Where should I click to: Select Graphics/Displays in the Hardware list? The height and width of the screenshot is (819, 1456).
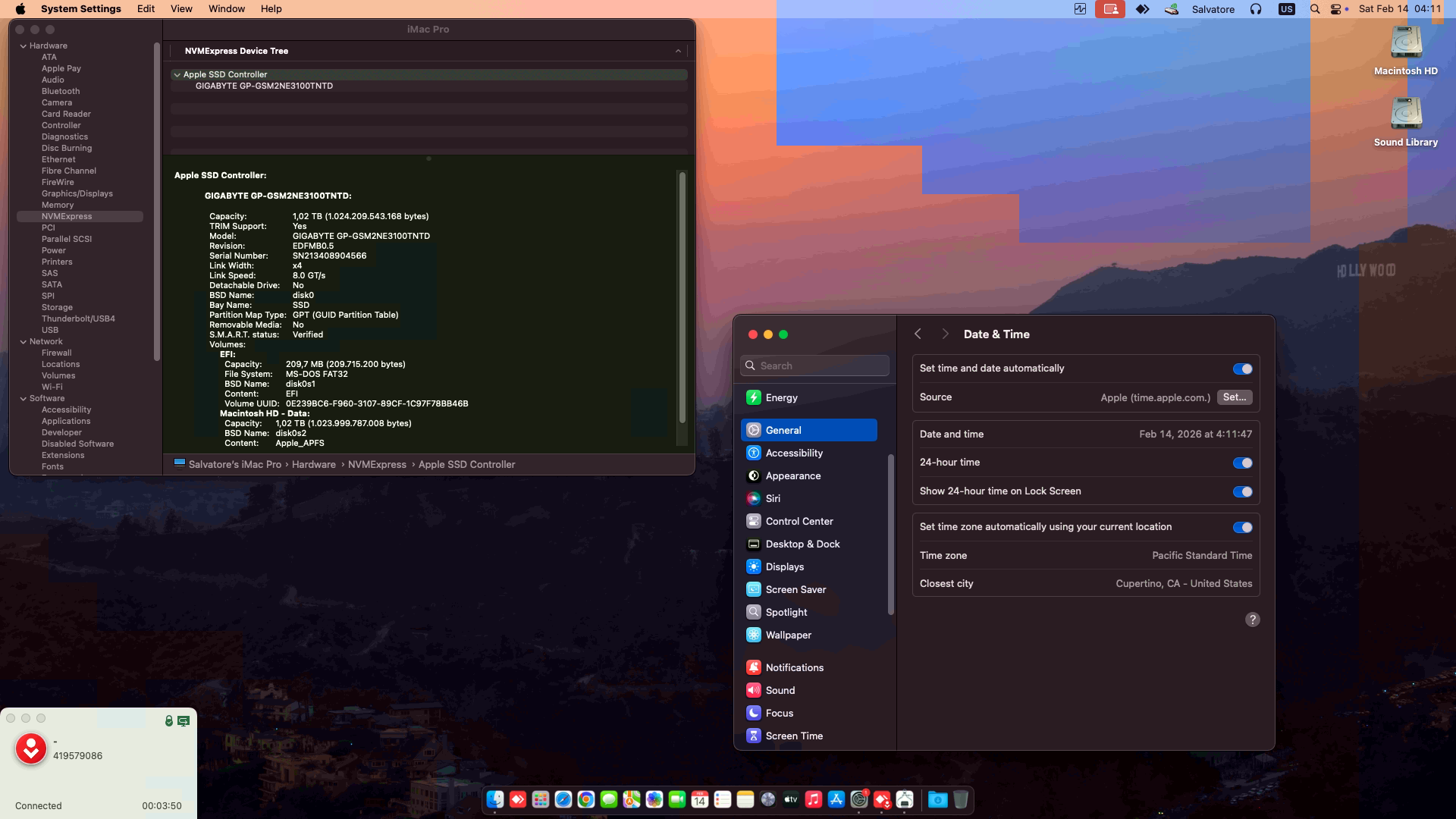[x=77, y=193]
